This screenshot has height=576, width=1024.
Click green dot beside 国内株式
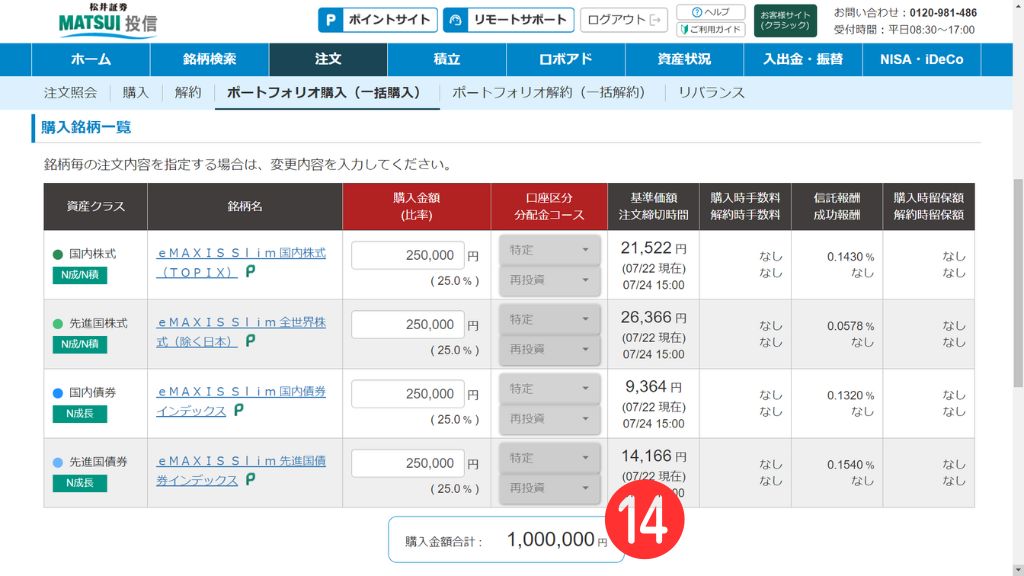click(58, 255)
